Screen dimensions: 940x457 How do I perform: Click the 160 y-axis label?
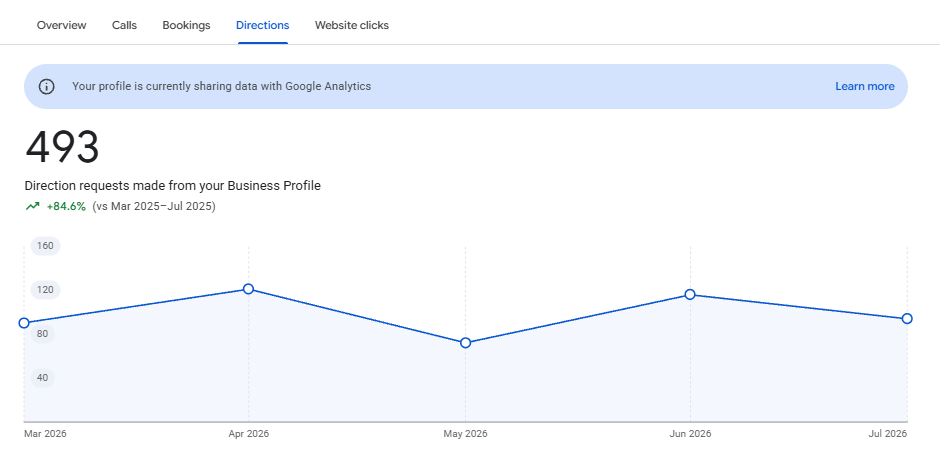pos(46,246)
